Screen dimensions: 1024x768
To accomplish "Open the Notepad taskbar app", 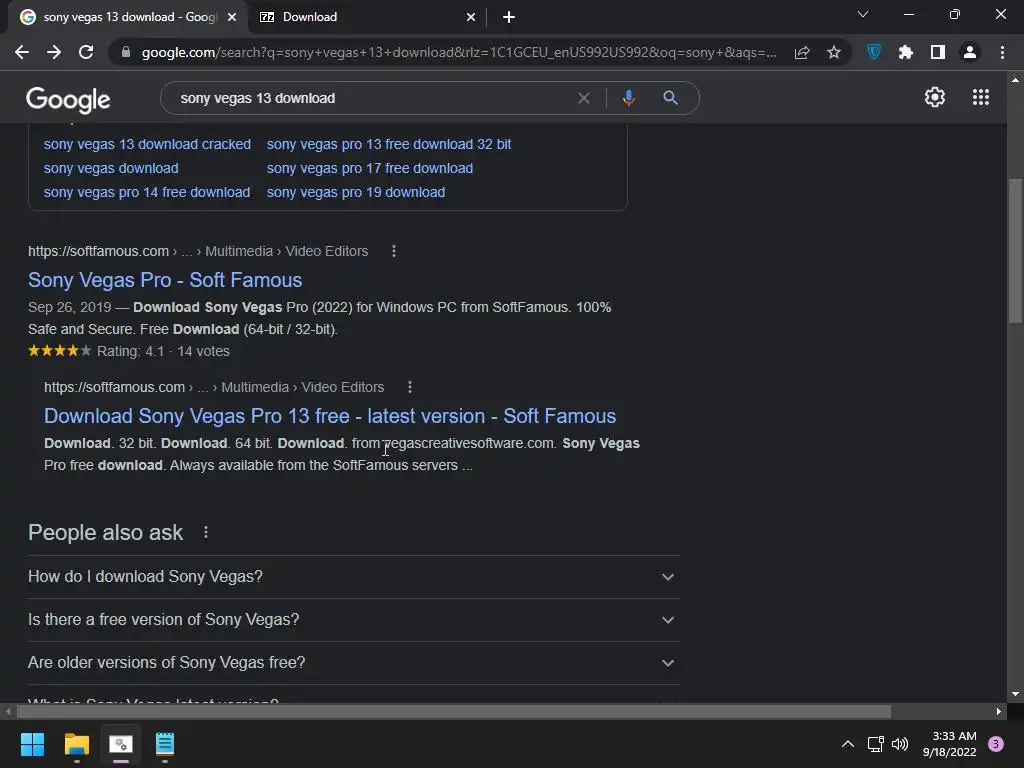I will coord(165,744).
